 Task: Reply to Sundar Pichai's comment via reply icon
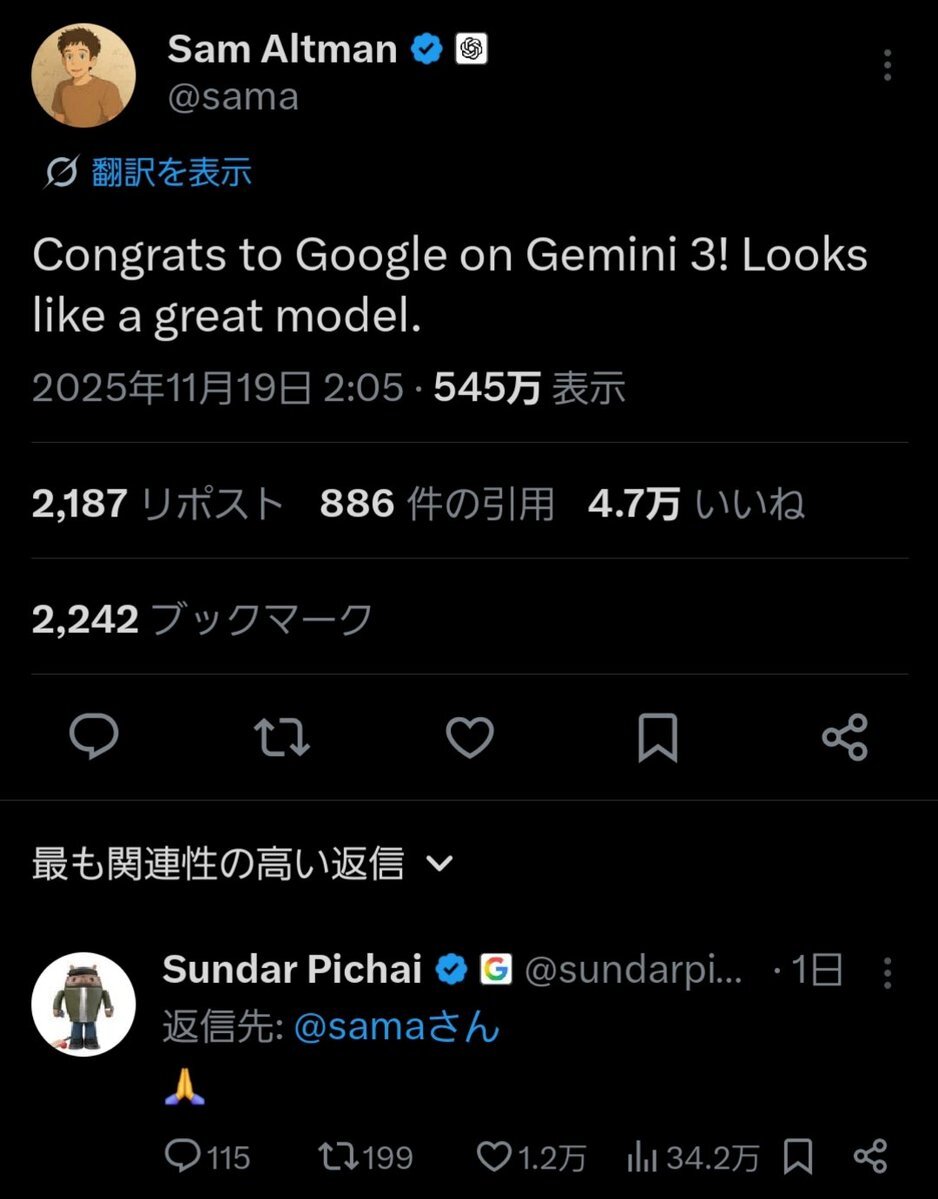[183, 1157]
